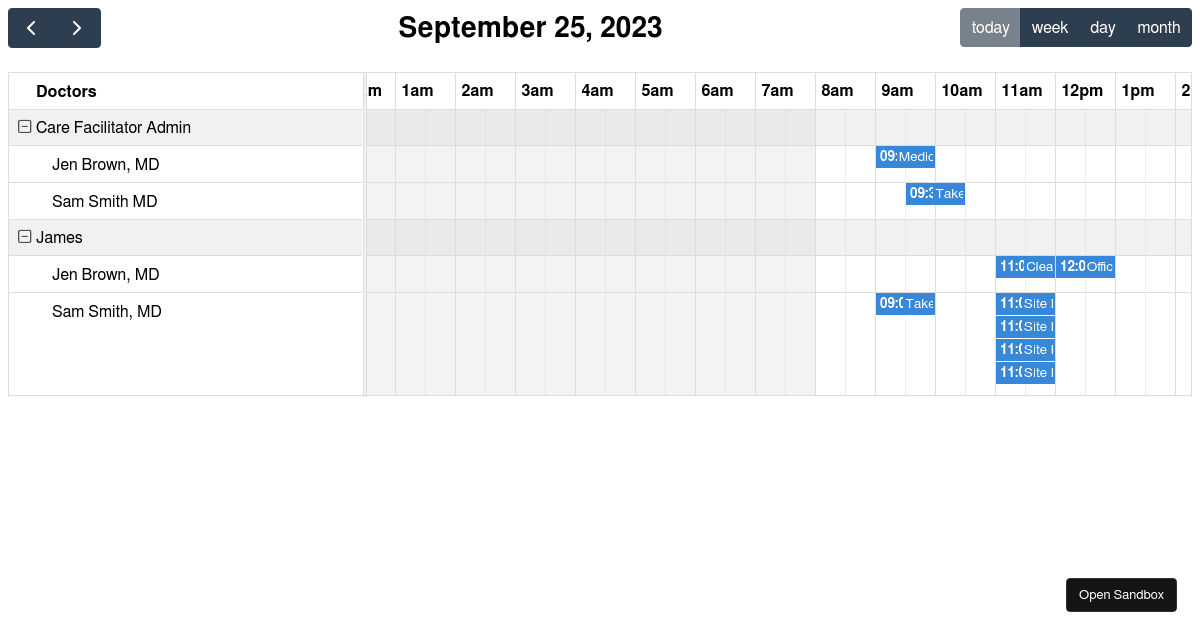Switch to week view
The width and height of the screenshot is (1200, 630).
pyautogui.click(x=1049, y=27)
